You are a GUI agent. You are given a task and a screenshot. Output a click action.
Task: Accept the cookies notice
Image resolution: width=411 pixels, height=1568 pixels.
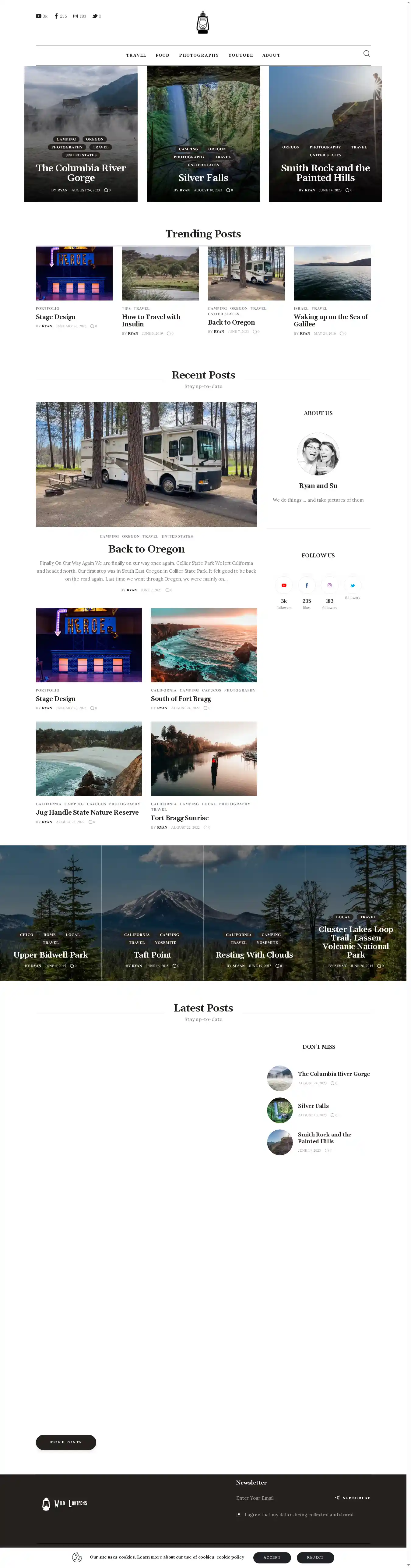[272, 1557]
